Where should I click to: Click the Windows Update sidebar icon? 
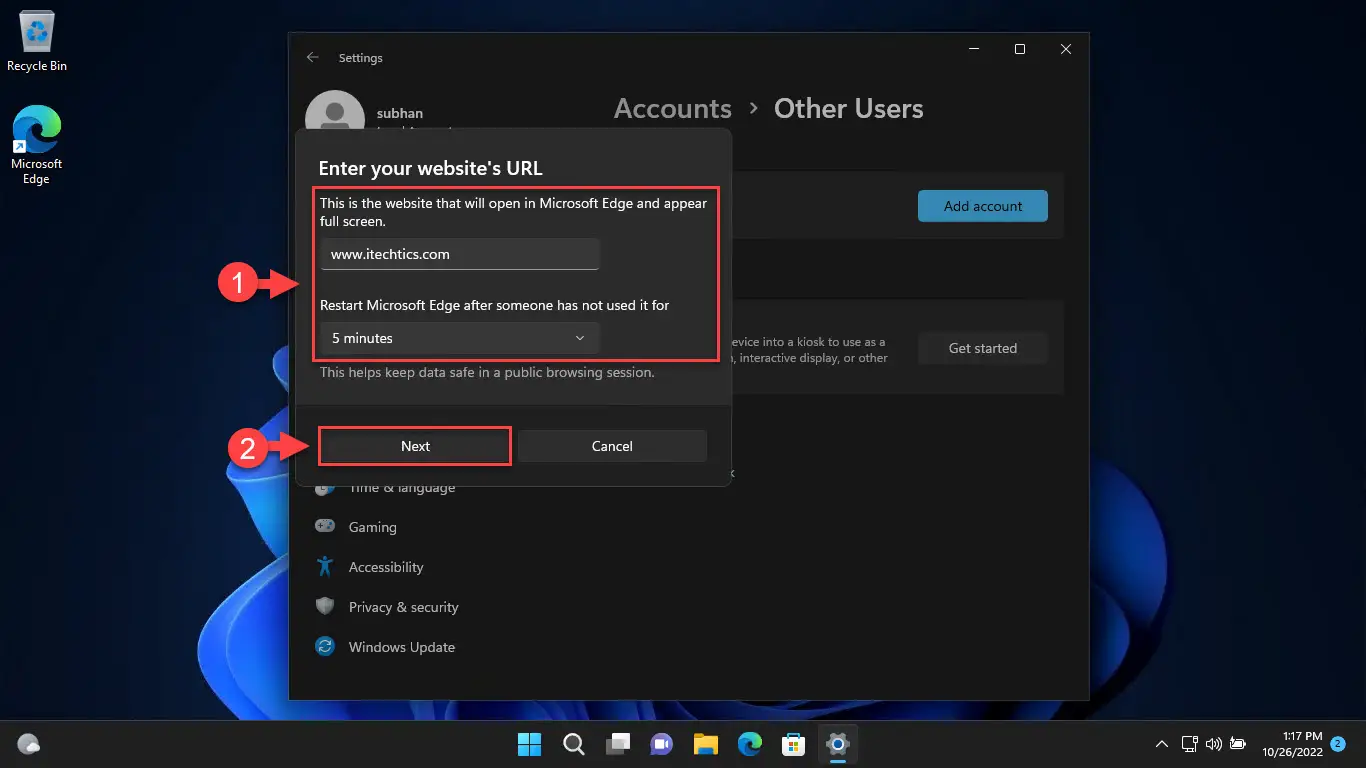[325, 646]
